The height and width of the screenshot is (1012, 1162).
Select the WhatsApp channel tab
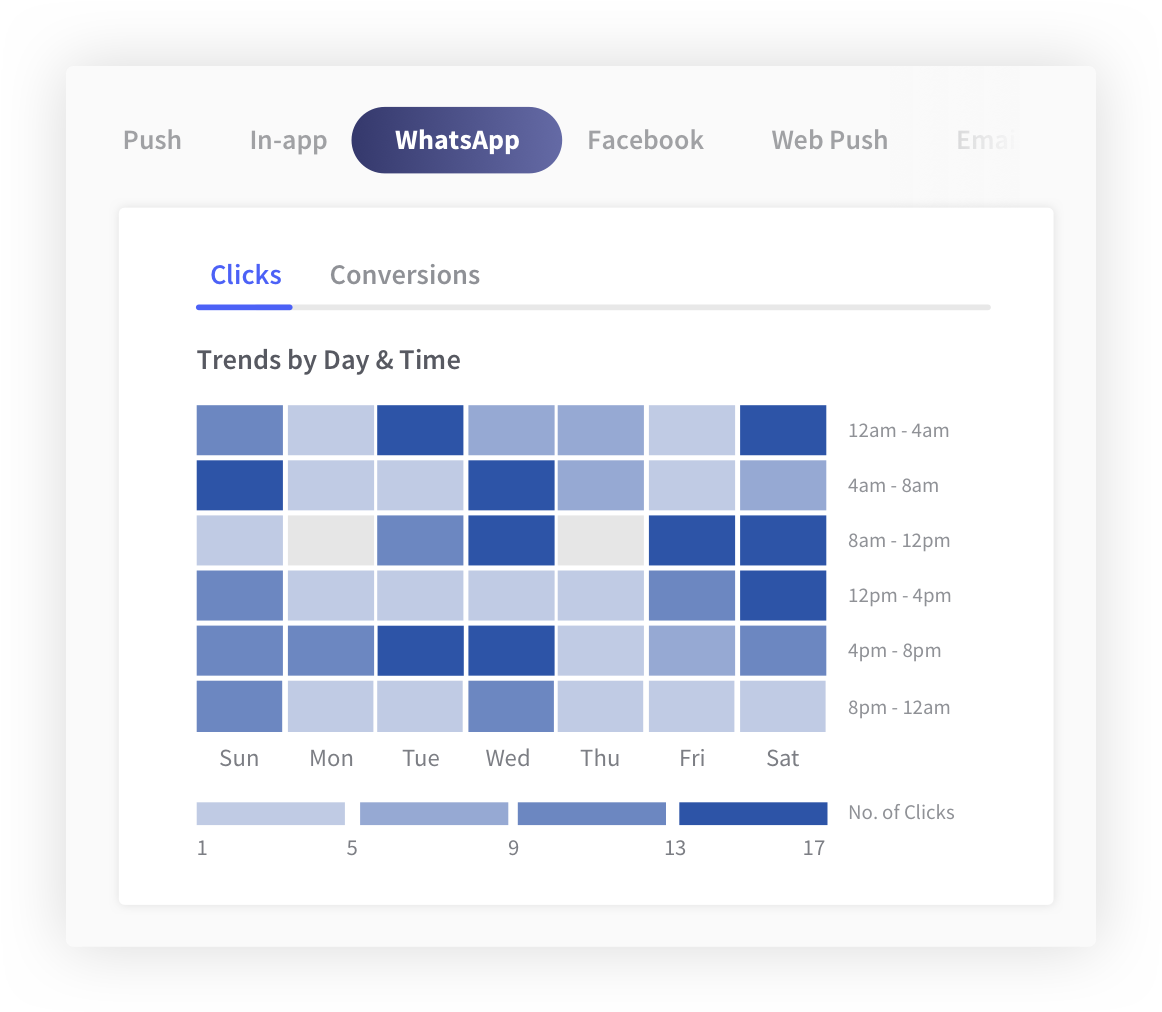click(x=456, y=140)
